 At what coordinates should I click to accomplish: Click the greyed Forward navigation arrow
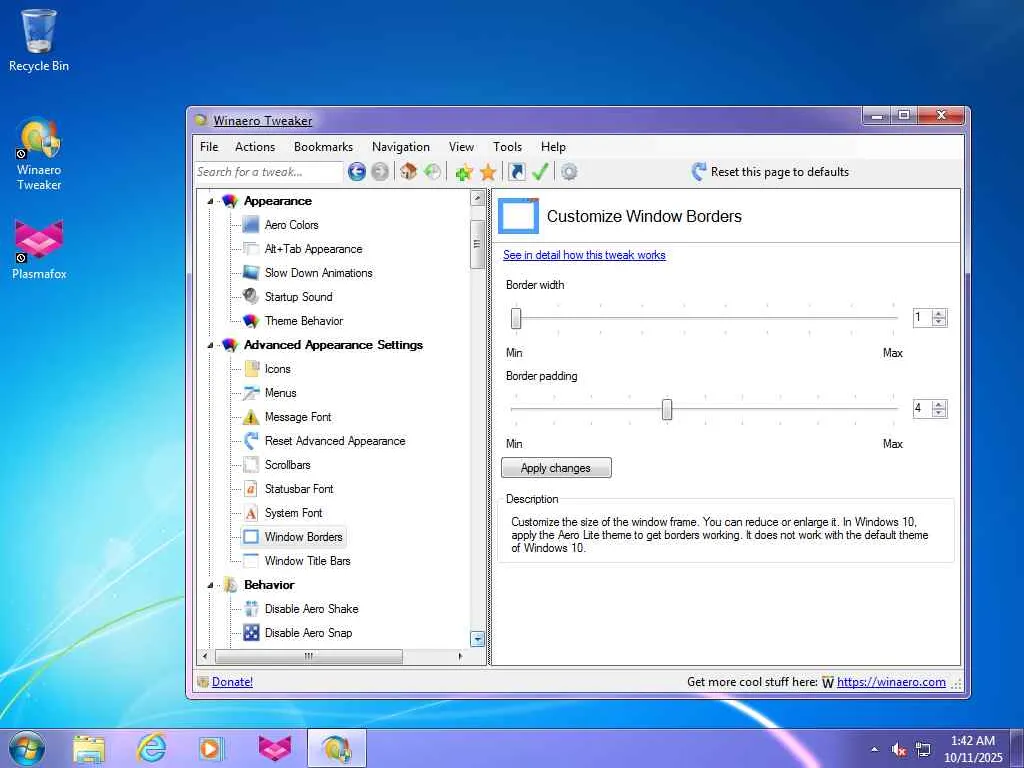379,172
